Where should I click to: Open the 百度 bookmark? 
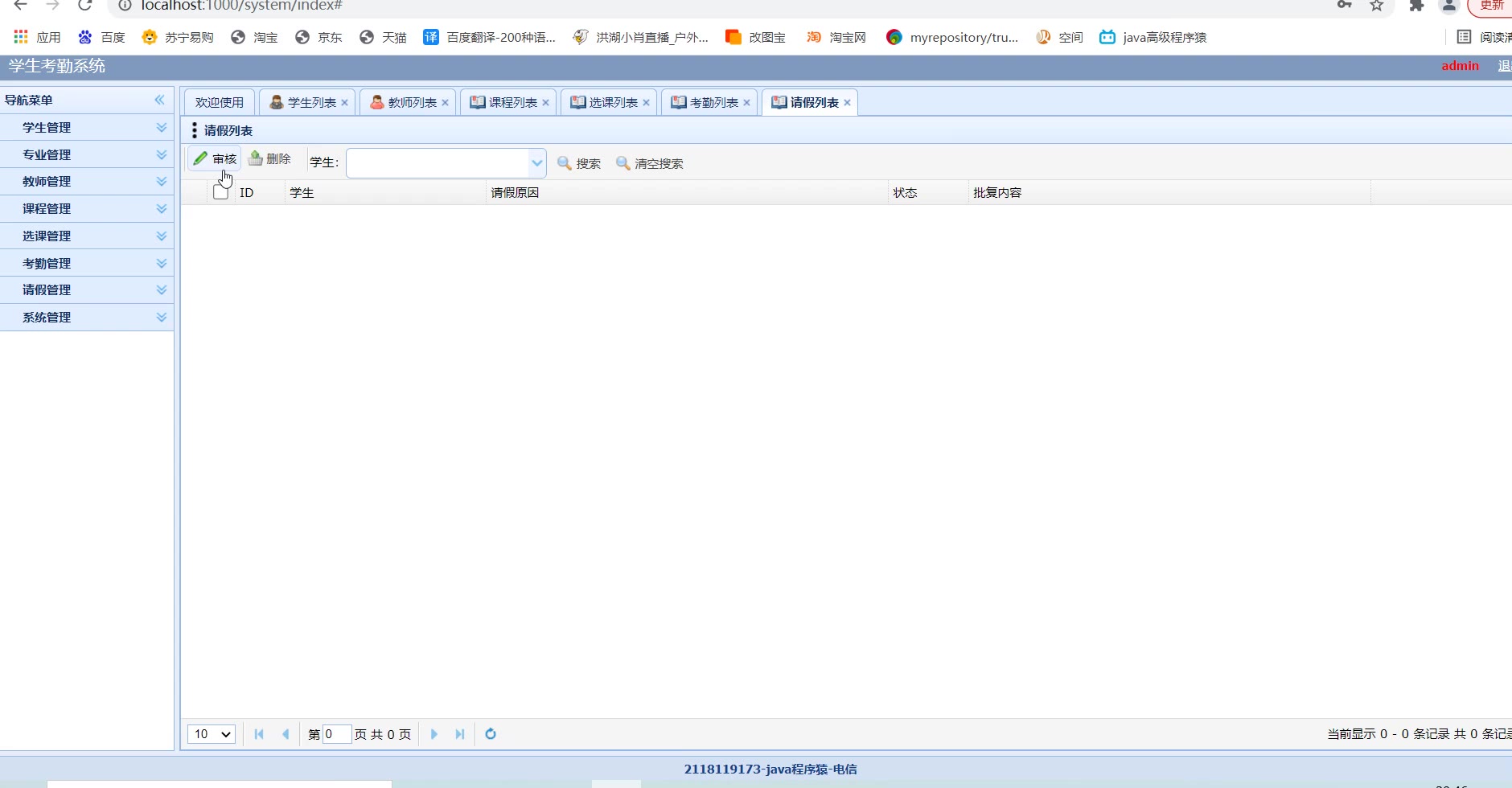101,37
